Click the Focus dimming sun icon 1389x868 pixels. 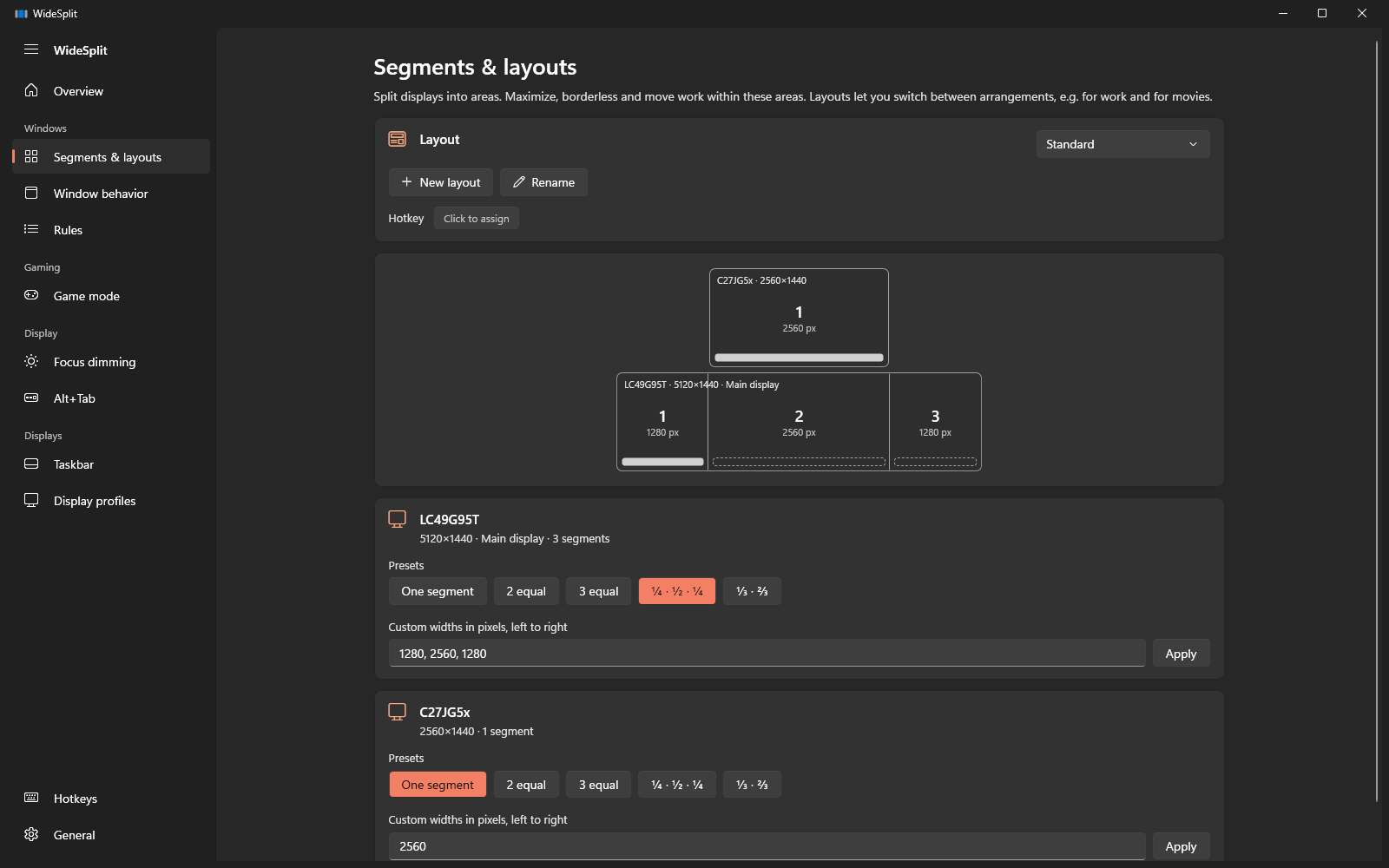click(x=31, y=361)
